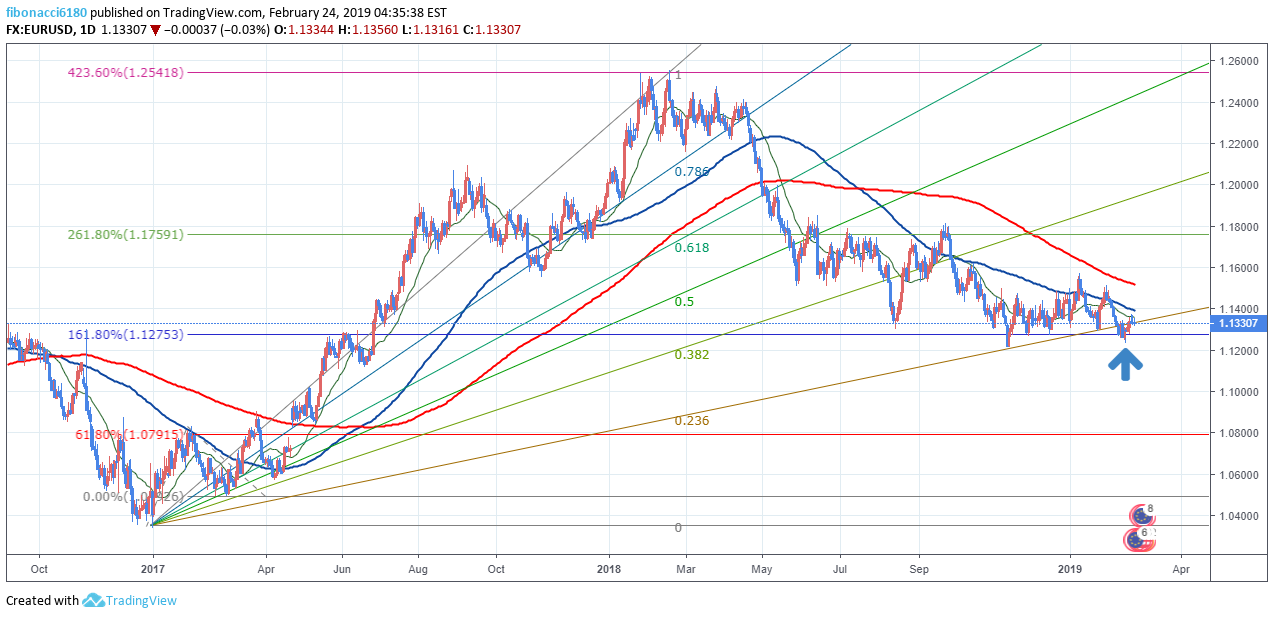Click the blue up arrow marker
Image resolution: width=1274 pixels, height=618 pixels.
click(1125, 366)
